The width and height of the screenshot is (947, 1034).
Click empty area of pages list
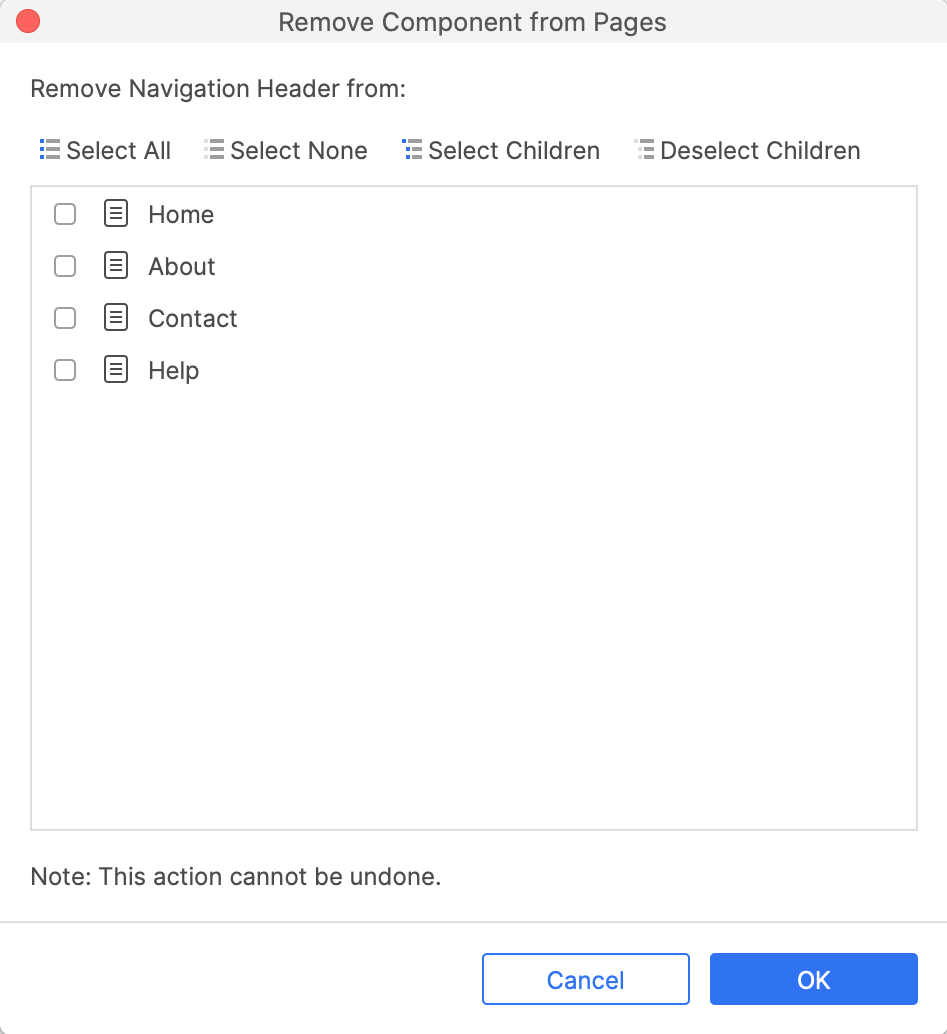click(x=474, y=593)
